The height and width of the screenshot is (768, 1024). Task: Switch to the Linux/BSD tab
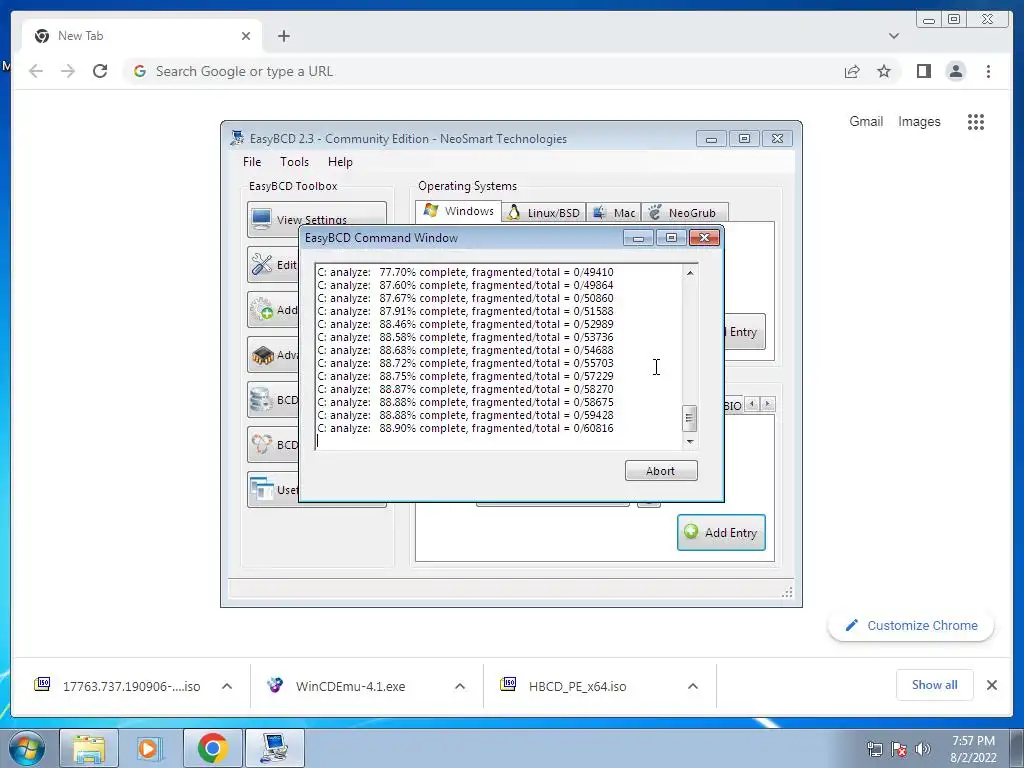544,213
